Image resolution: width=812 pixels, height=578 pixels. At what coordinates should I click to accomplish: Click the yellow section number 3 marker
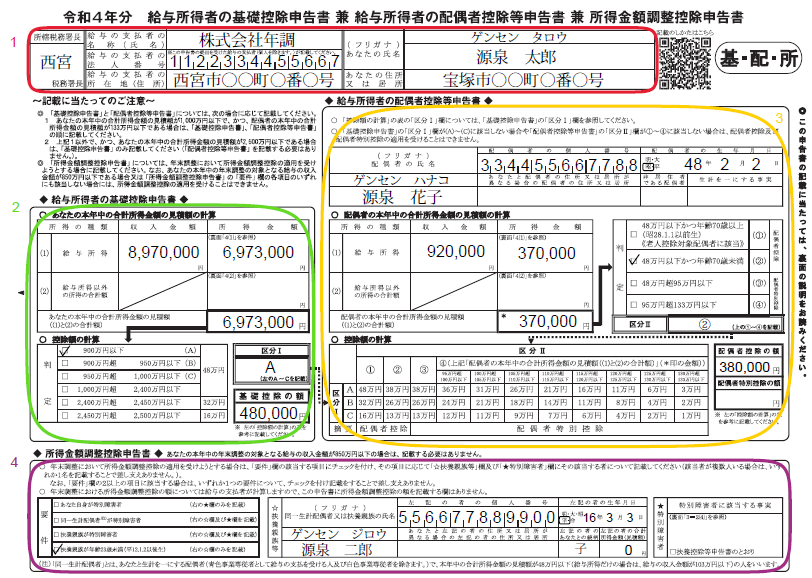click(x=778, y=118)
